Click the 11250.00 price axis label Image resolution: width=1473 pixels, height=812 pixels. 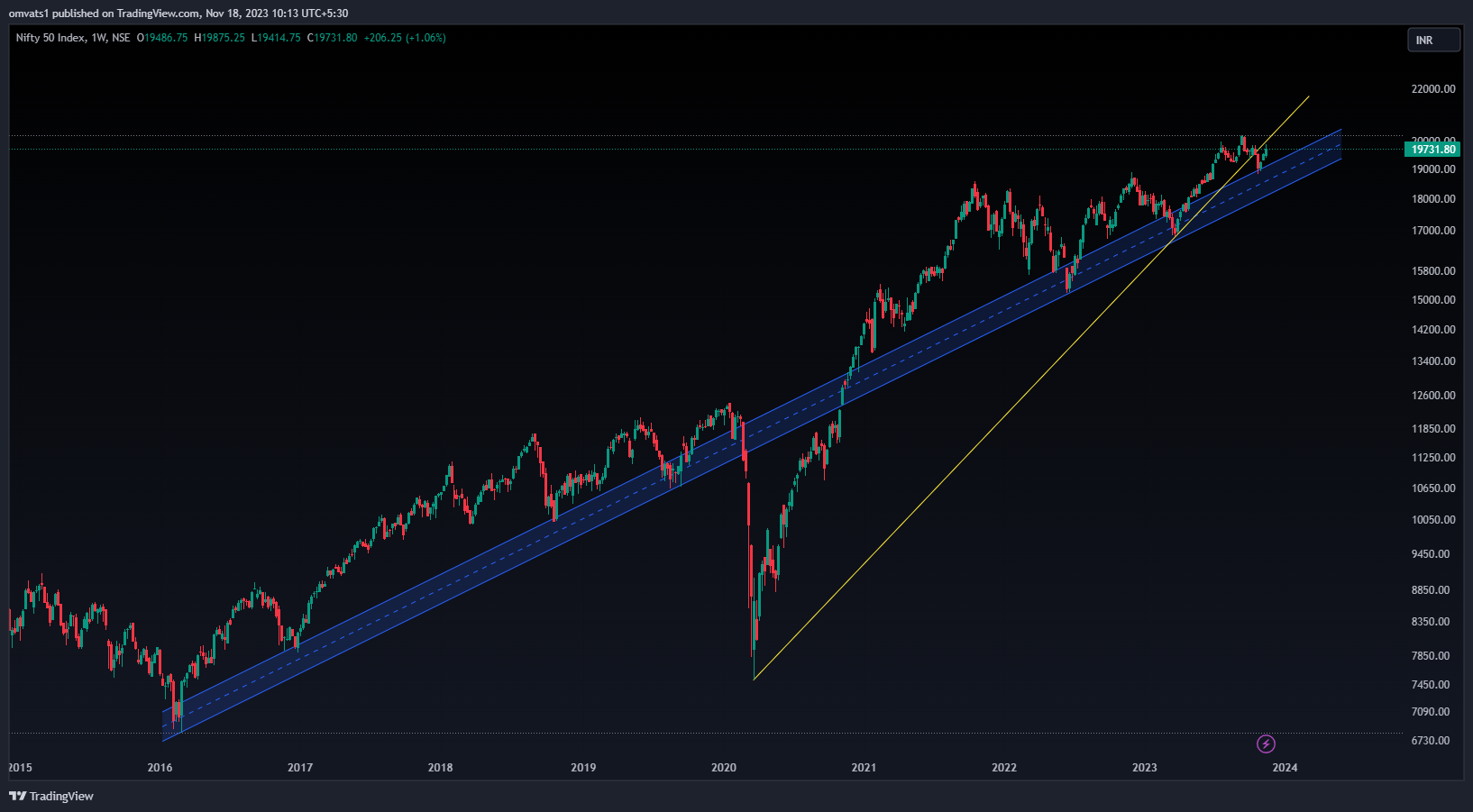click(x=1433, y=457)
